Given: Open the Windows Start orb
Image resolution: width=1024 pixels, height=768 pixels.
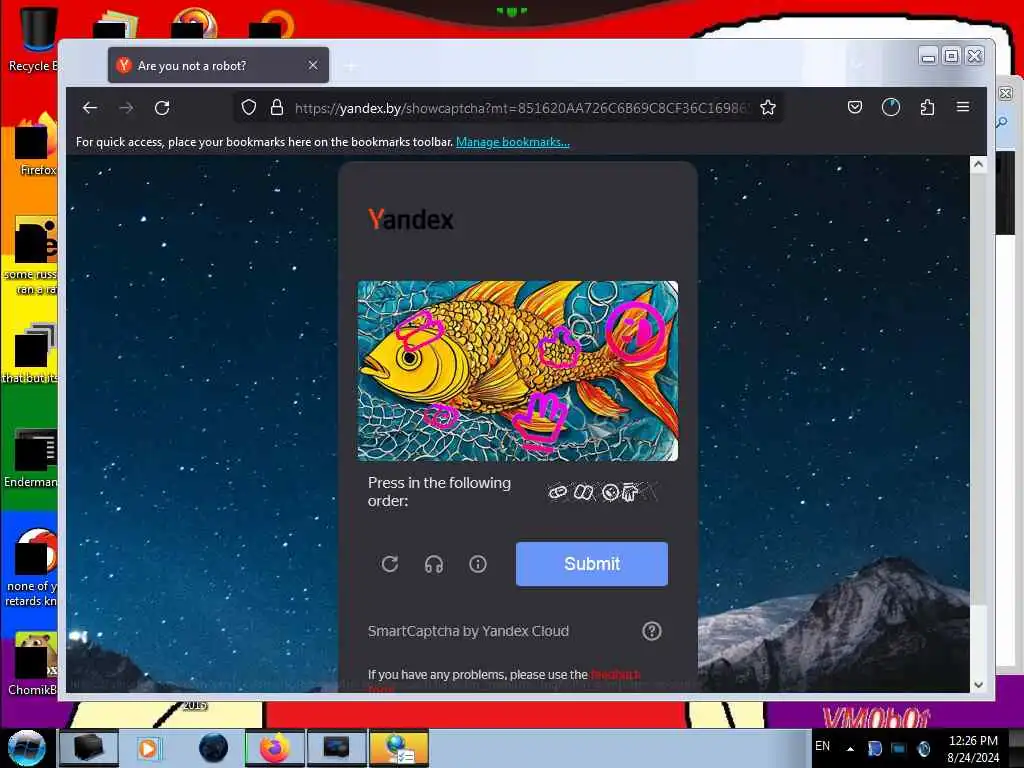Looking at the screenshot, I should tap(26, 748).
